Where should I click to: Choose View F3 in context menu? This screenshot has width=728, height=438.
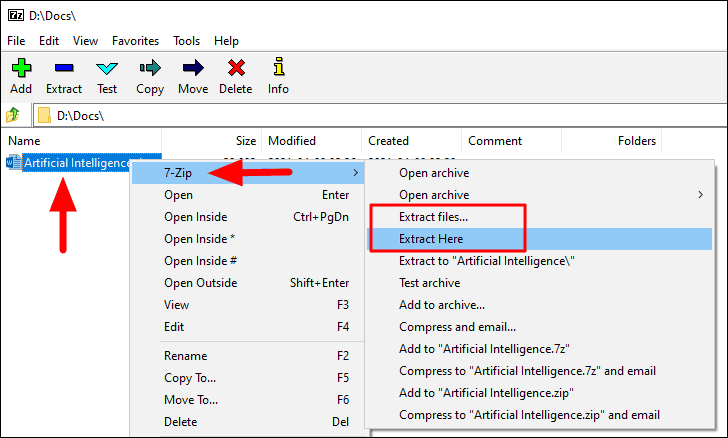248,305
